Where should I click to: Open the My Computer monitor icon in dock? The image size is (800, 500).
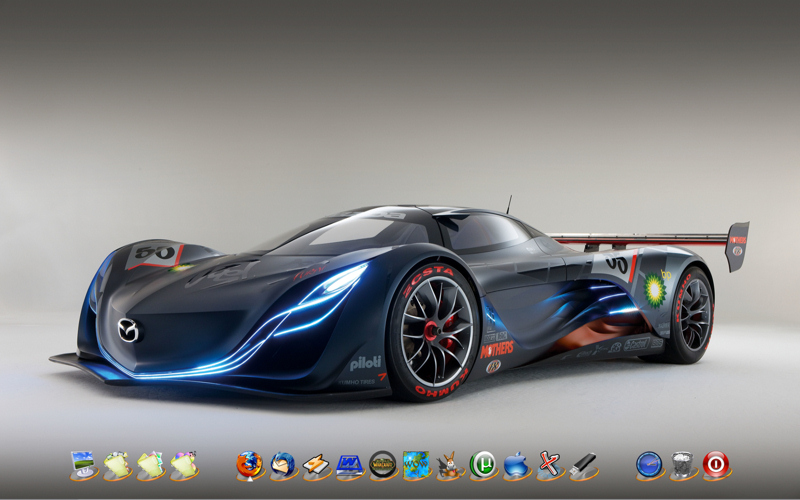[83, 464]
